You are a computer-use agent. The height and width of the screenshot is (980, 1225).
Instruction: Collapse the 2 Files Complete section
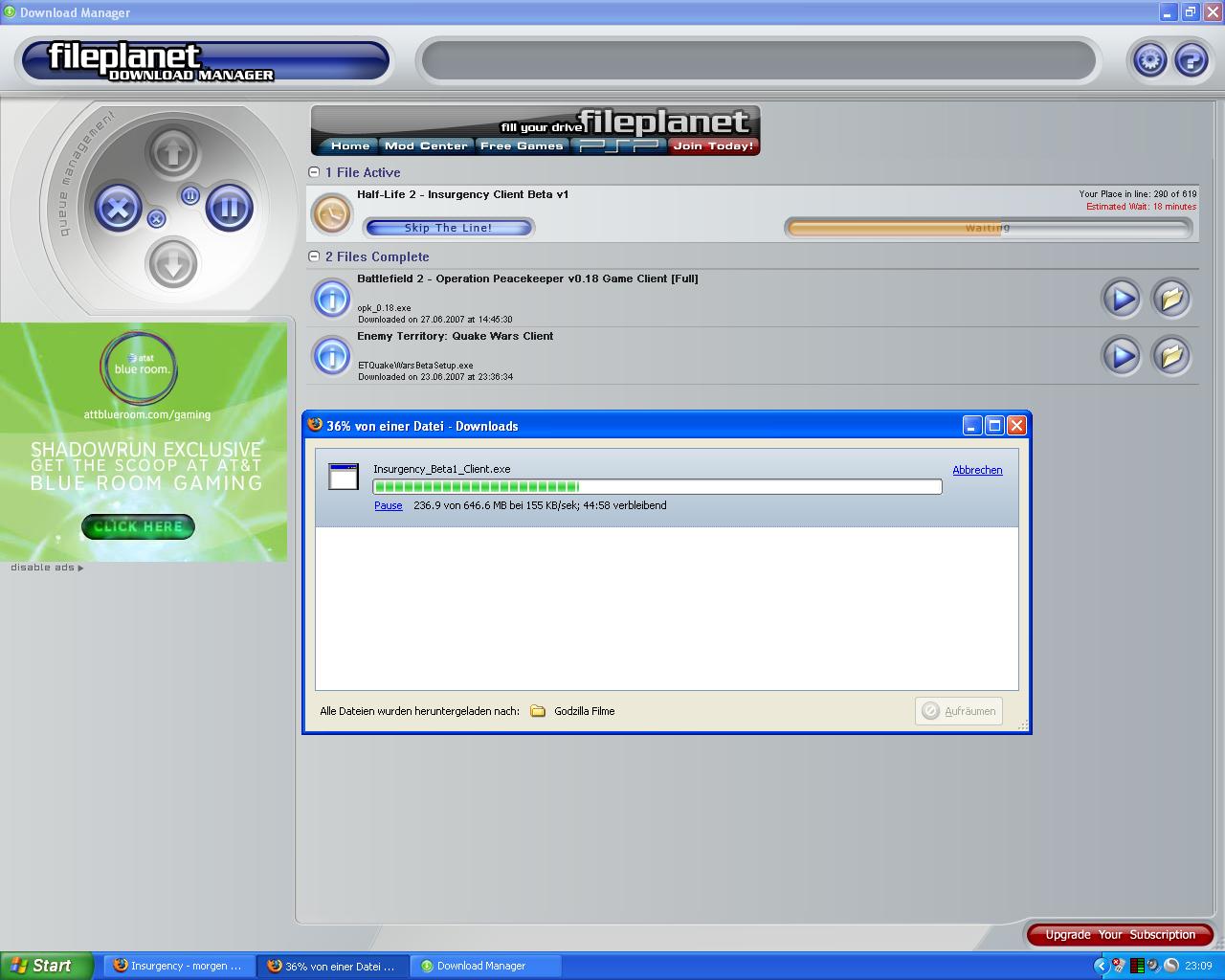click(314, 256)
